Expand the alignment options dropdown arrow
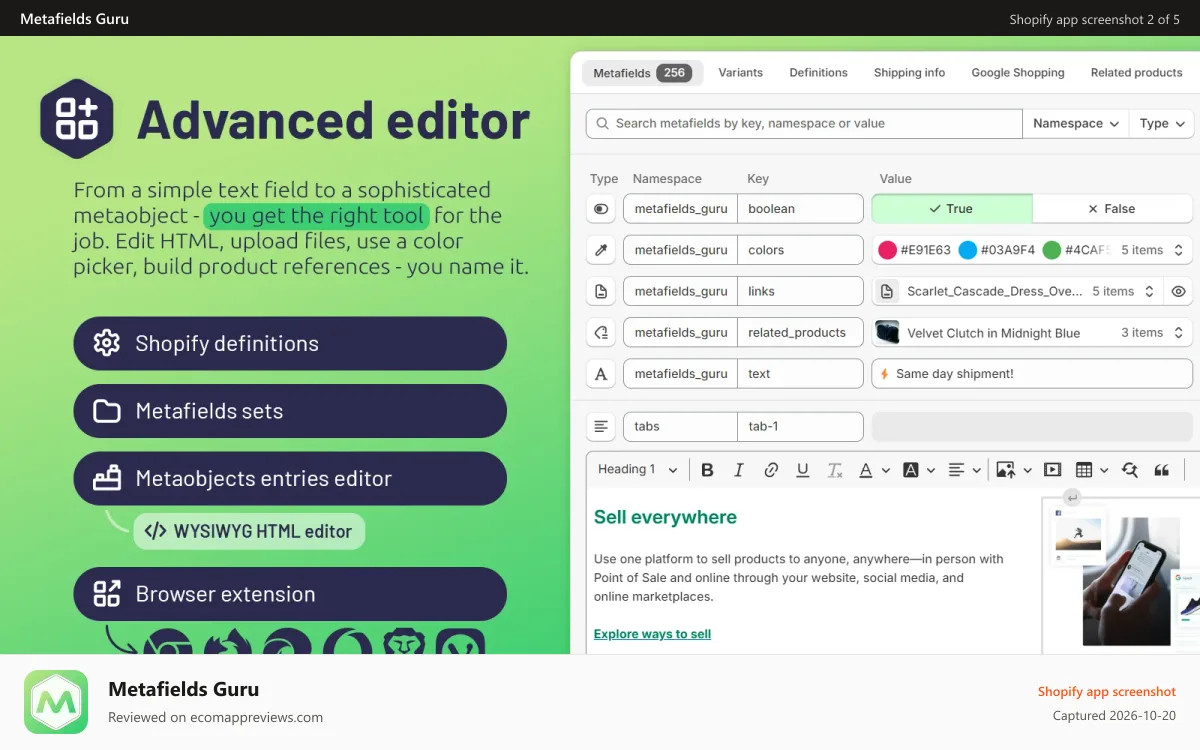Screen dimensions: 1200x750 point(975,470)
